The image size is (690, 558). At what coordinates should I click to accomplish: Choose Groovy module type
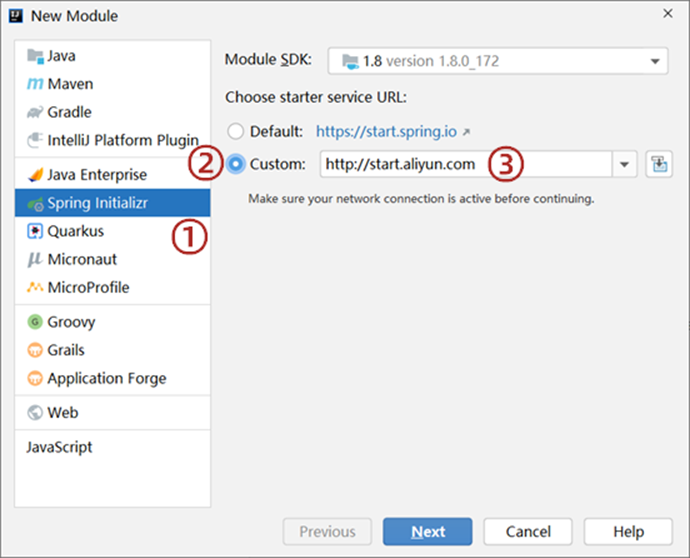pos(113,322)
